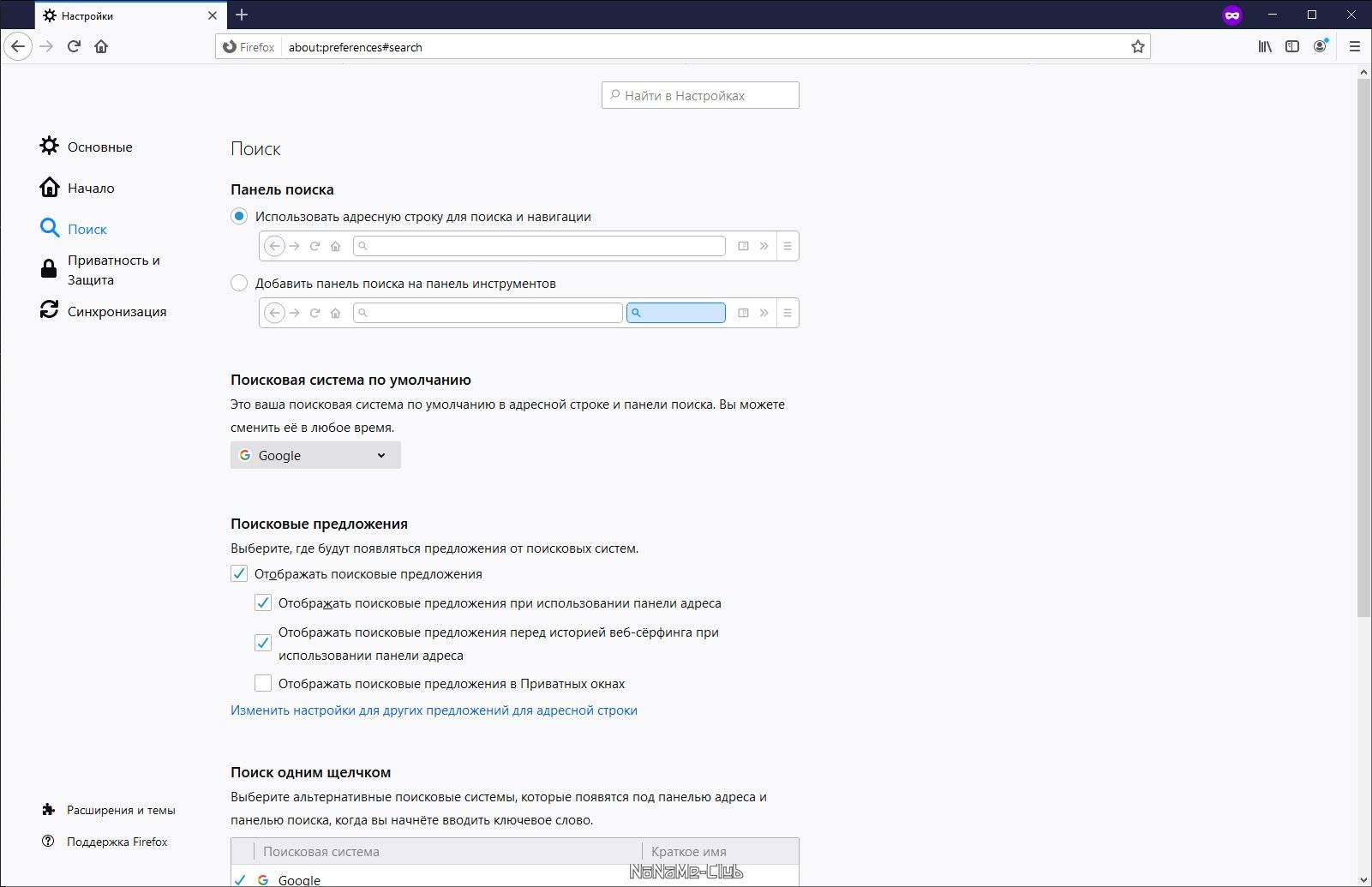1372x887 pixels.
Task: Click the private browsing mask icon
Action: (x=1231, y=15)
